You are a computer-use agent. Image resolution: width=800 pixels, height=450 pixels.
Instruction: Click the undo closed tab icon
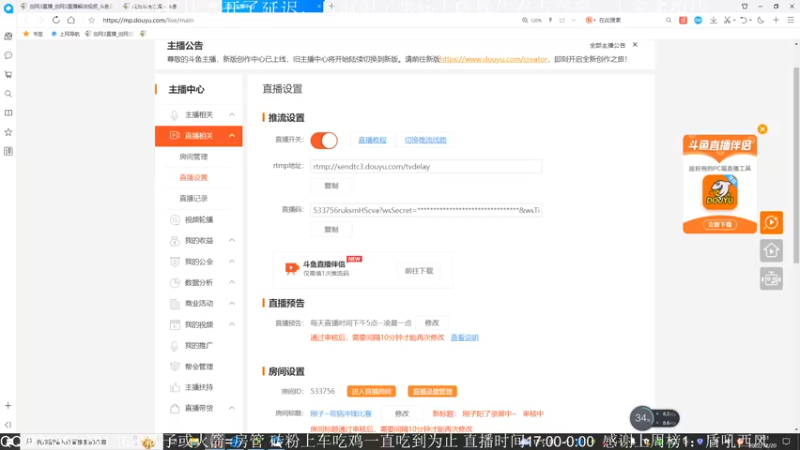[x=743, y=20]
